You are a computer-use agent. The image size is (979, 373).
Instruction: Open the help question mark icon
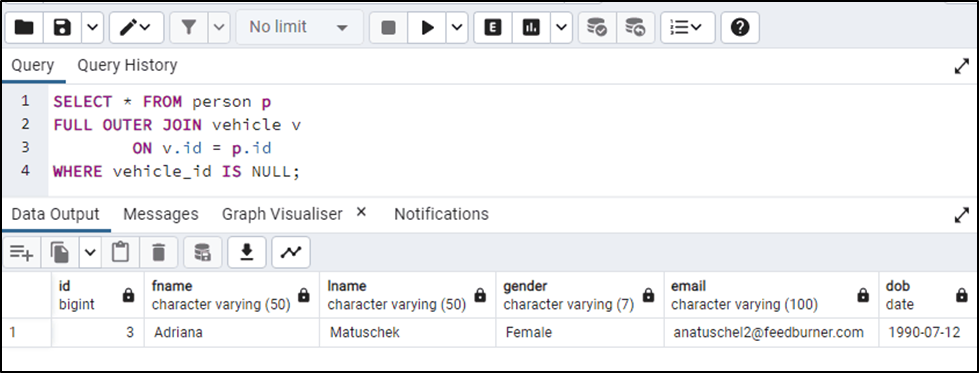(x=740, y=27)
